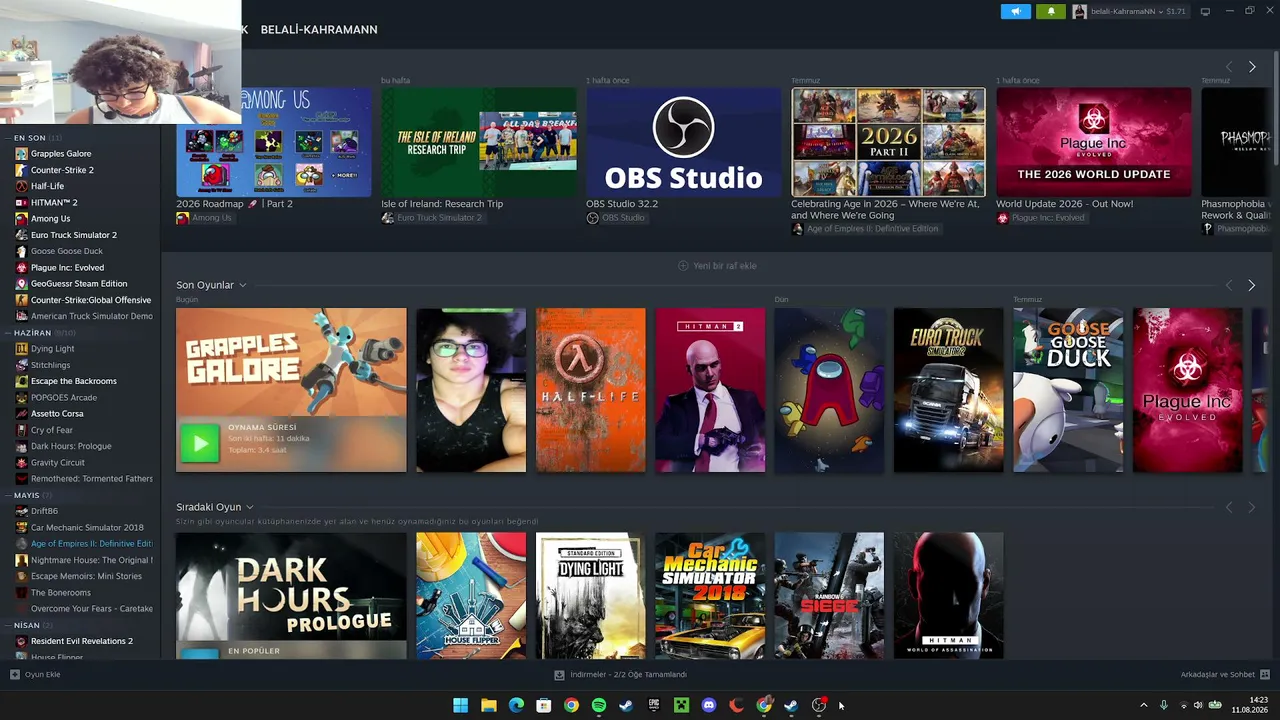Select GeoGuessr Steam Edition in sidebar

click(x=79, y=284)
